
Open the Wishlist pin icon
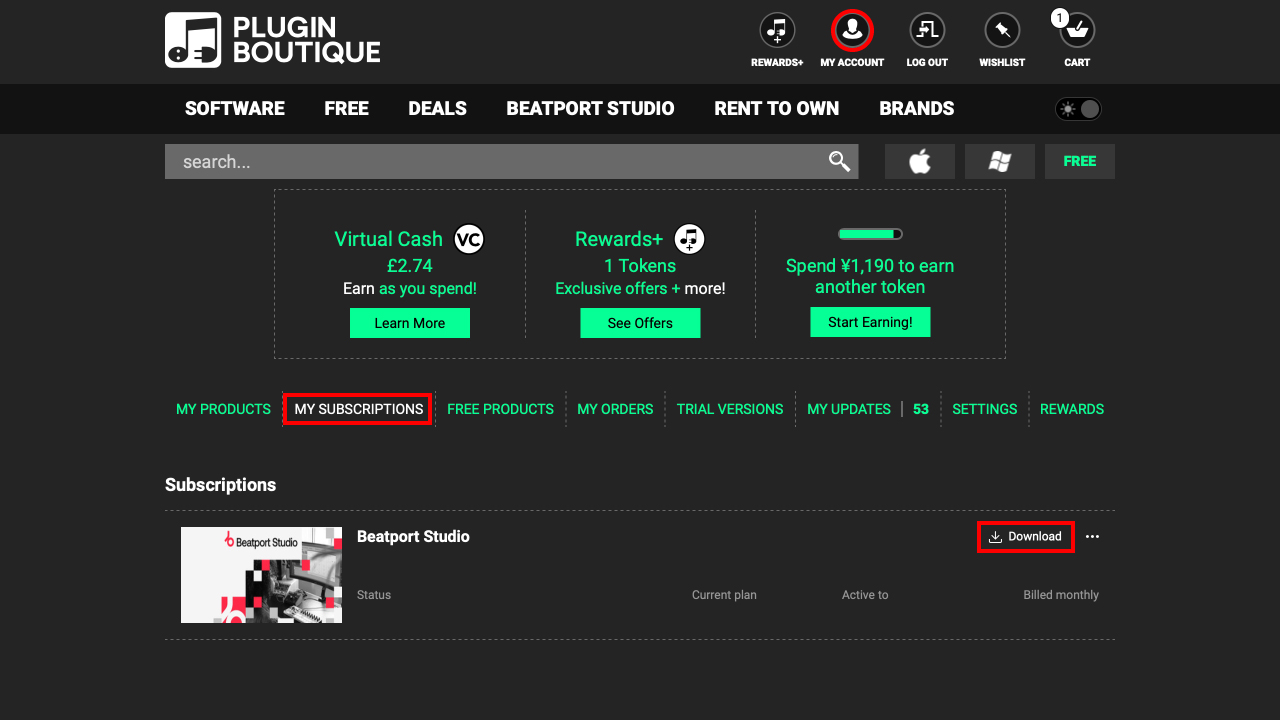[x=1002, y=31]
